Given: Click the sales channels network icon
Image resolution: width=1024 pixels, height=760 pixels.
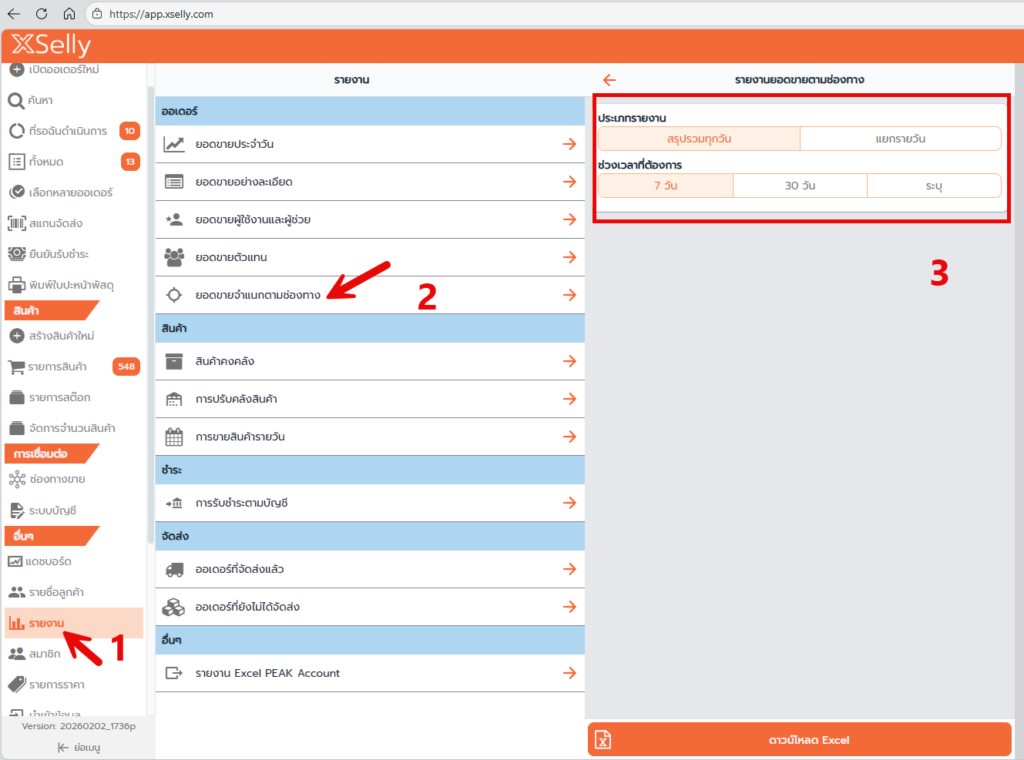Looking at the screenshot, I should 16,479.
